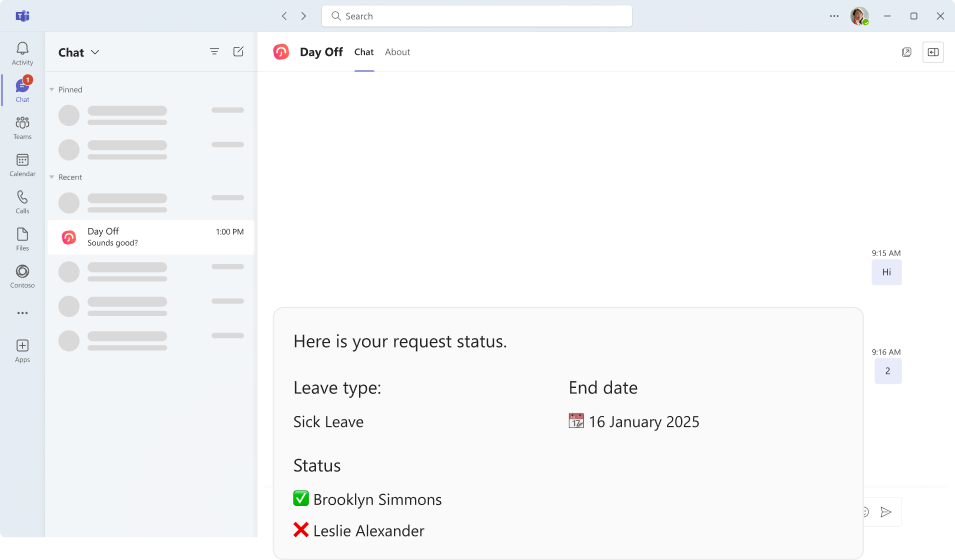Switch to the Chat tab
Screen dimensions: 955x560
[364, 52]
